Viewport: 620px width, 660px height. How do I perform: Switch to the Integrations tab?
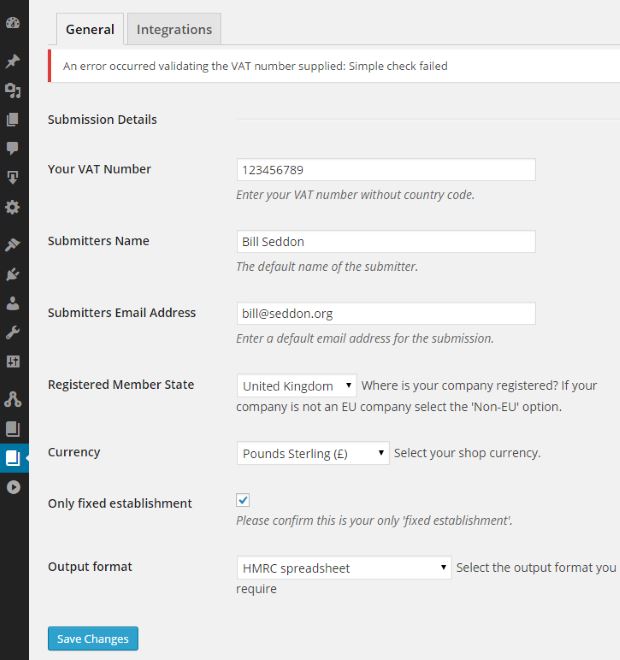tap(174, 29)
